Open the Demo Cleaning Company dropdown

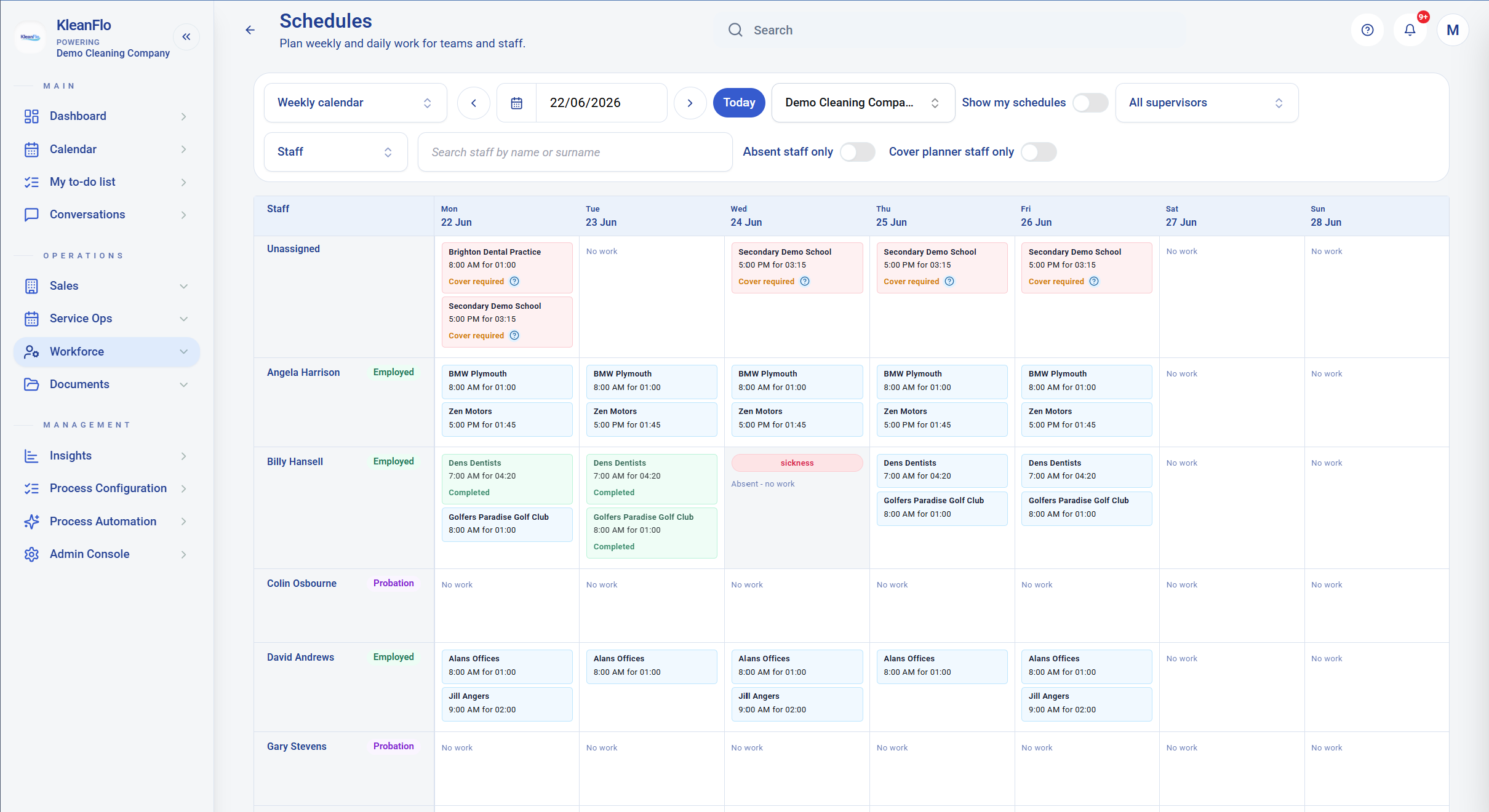click(863, 103)
